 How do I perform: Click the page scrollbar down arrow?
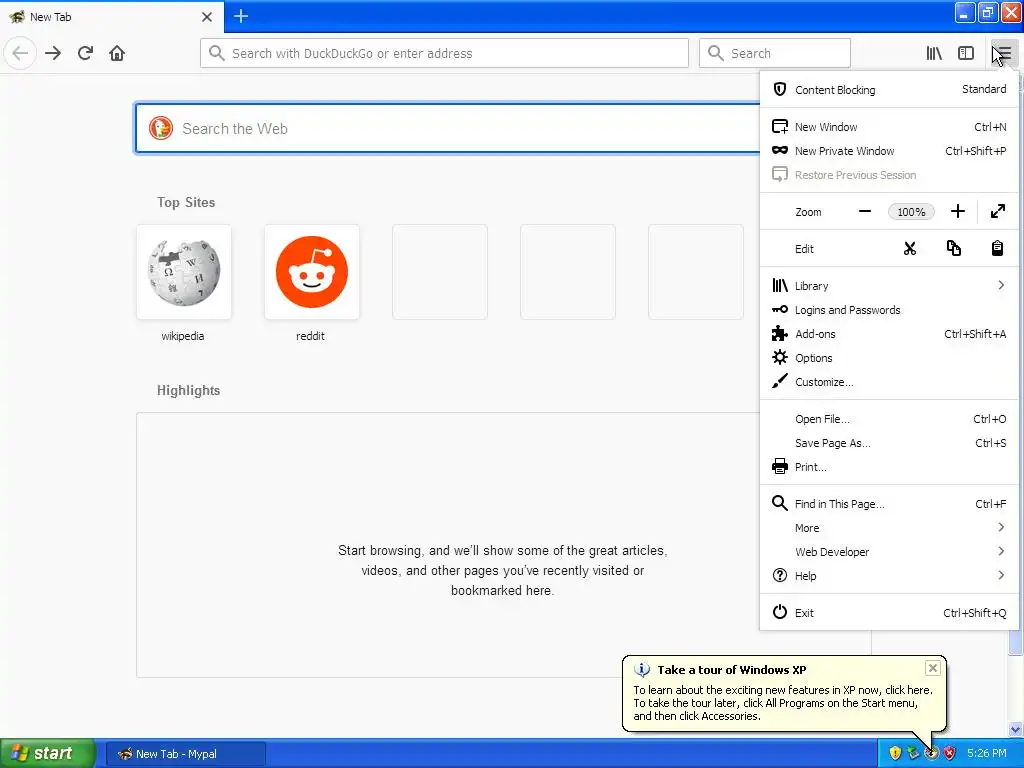(x=1016, y=729)
